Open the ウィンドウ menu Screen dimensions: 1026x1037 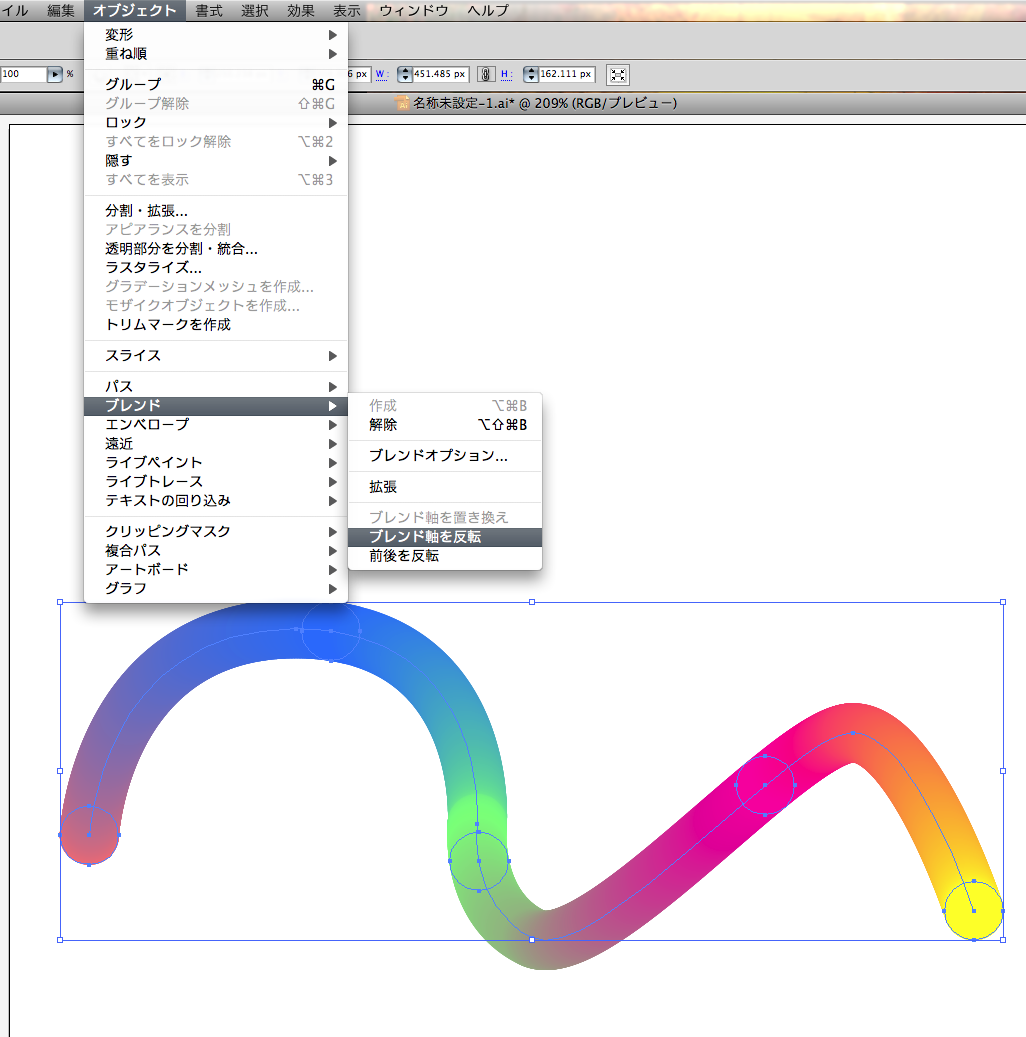pos(413,11)
